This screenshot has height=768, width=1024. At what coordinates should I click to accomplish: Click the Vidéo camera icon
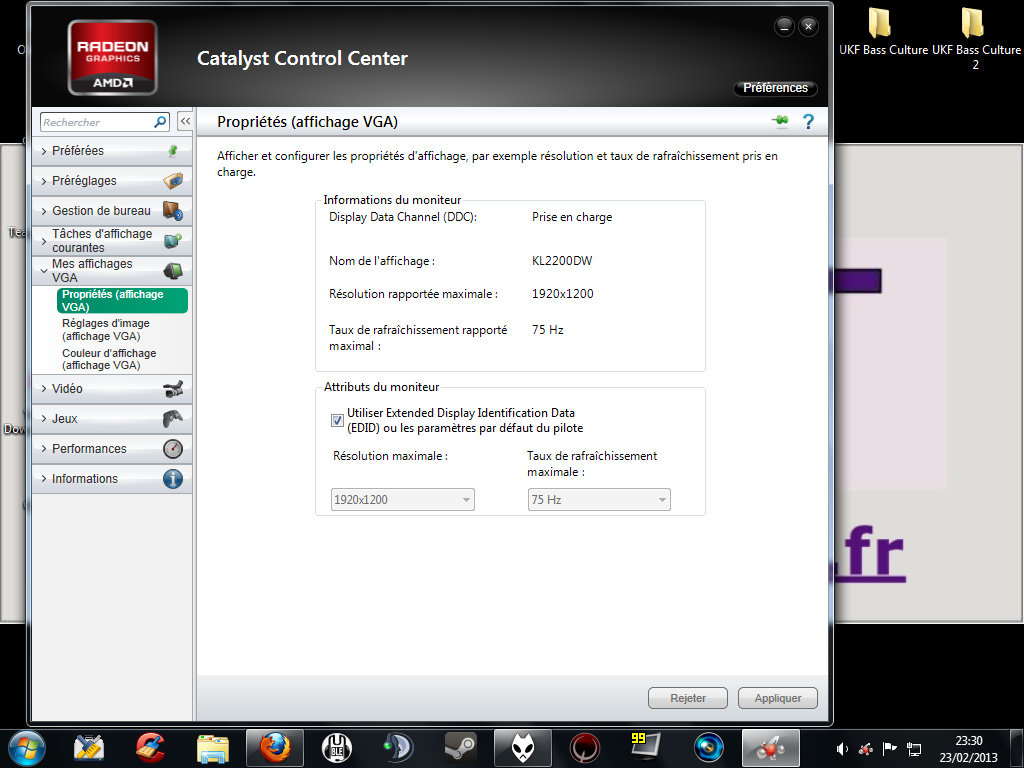click(x=173, y=389)
